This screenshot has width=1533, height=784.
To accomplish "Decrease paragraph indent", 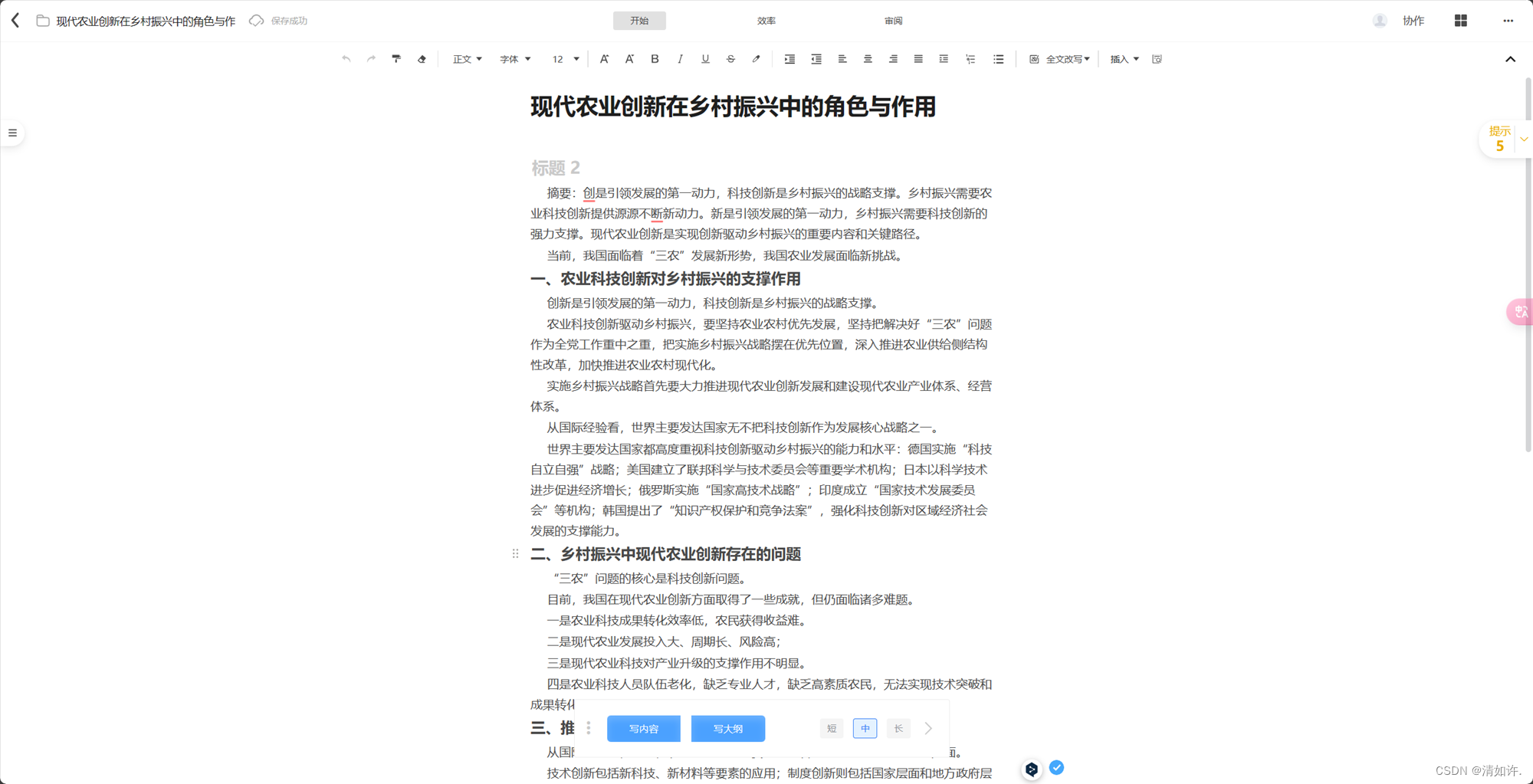I will pyautogui.click(x=816, y=59).
